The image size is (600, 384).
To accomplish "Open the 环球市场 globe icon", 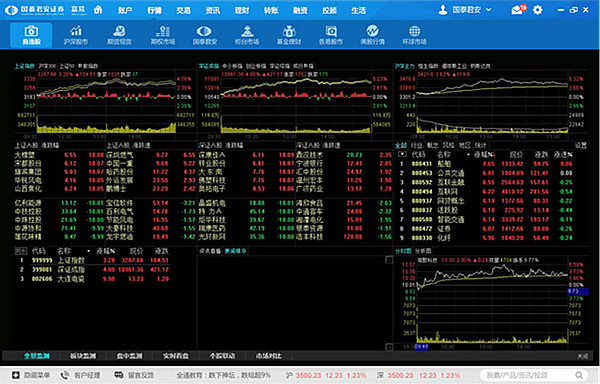I will pos(414,35).
